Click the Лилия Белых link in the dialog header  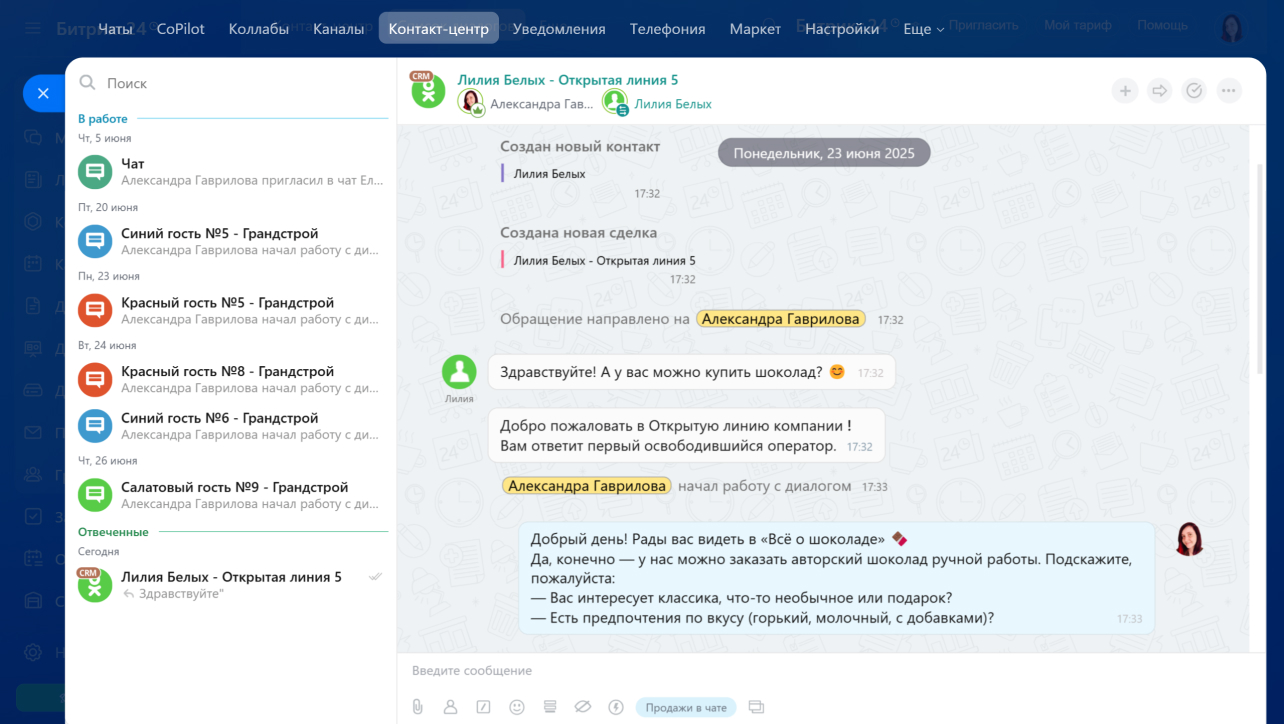[673, 104]
